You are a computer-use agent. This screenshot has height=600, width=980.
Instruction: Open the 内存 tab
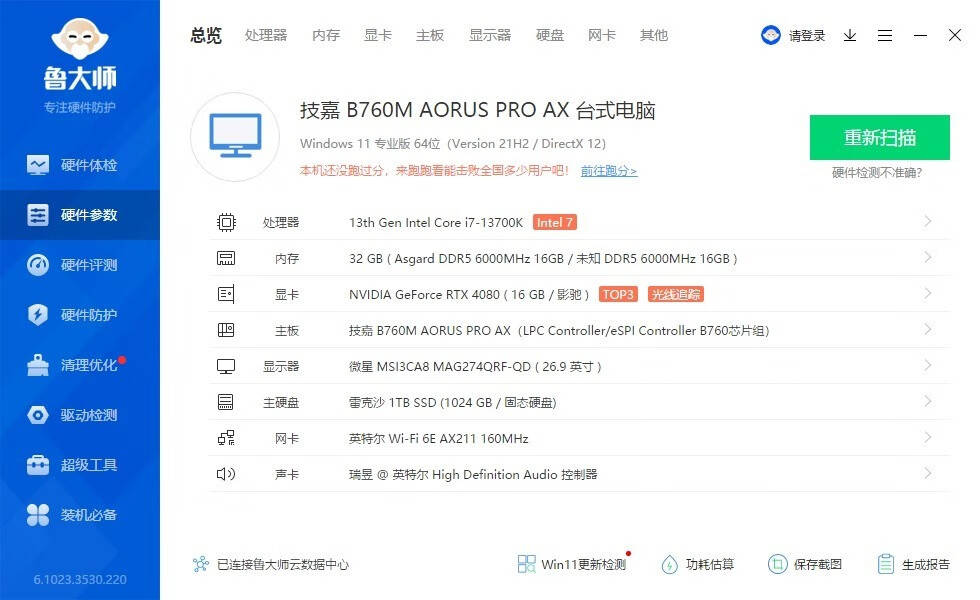click(326, 36)
